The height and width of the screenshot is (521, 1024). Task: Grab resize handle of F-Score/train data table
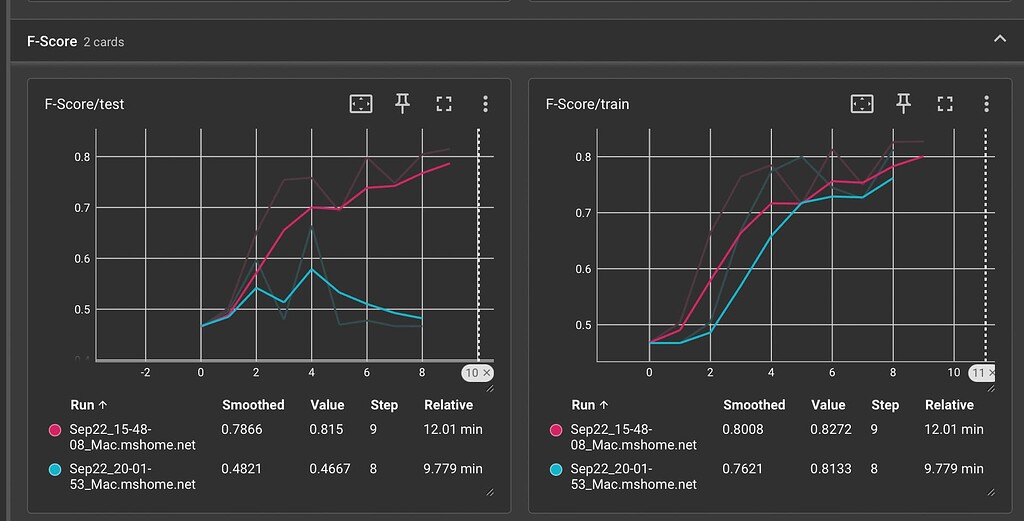click(x=991, y=493)
